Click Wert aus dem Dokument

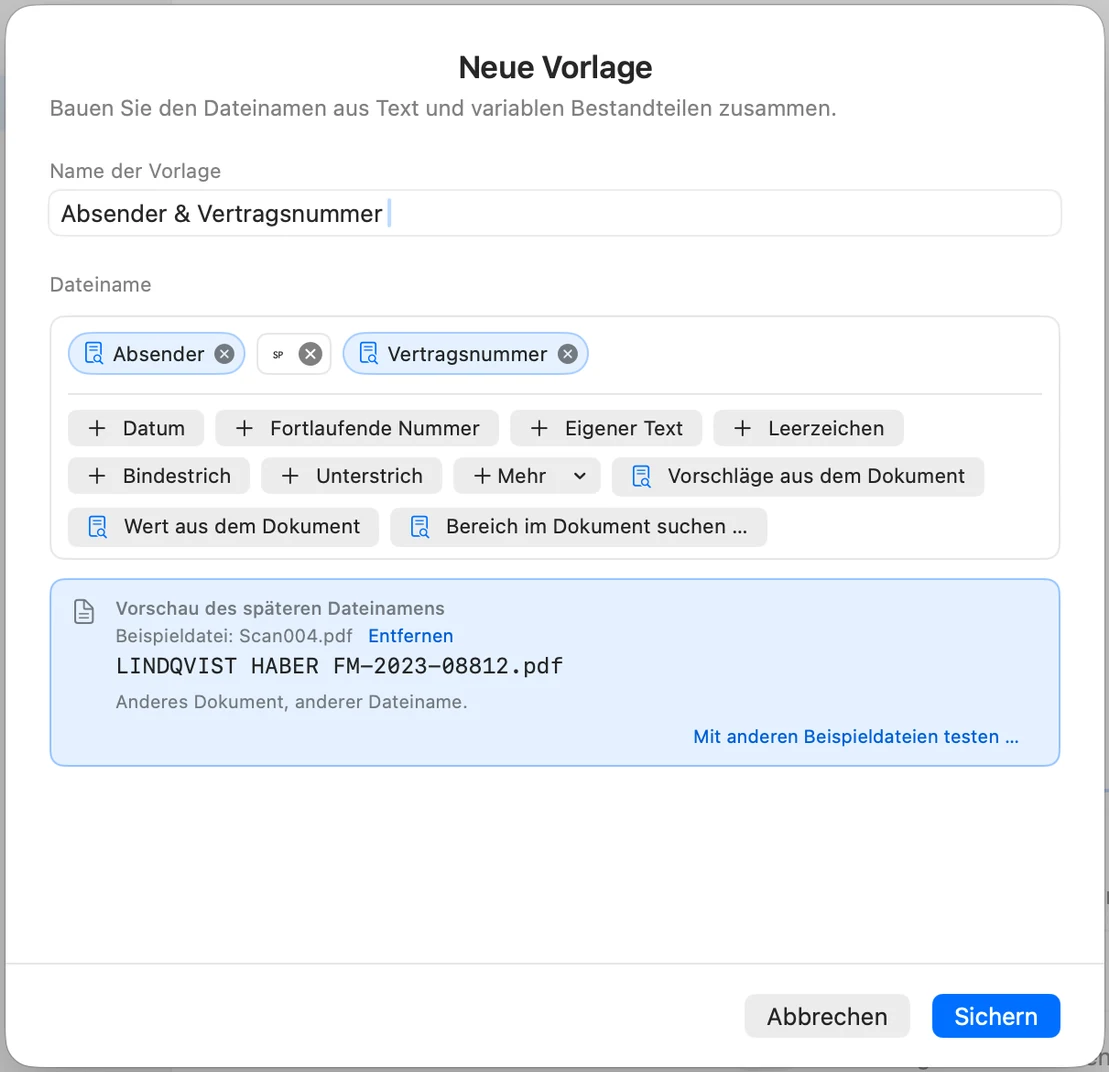(223, 527)
